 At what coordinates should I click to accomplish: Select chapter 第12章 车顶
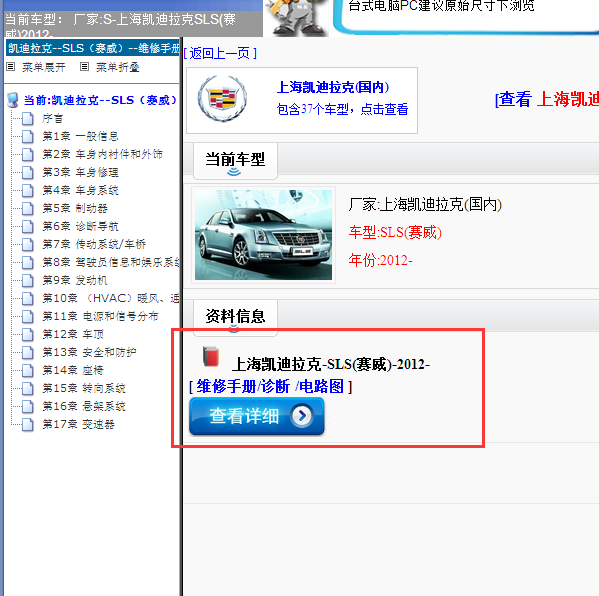click(x=73, y=334)
